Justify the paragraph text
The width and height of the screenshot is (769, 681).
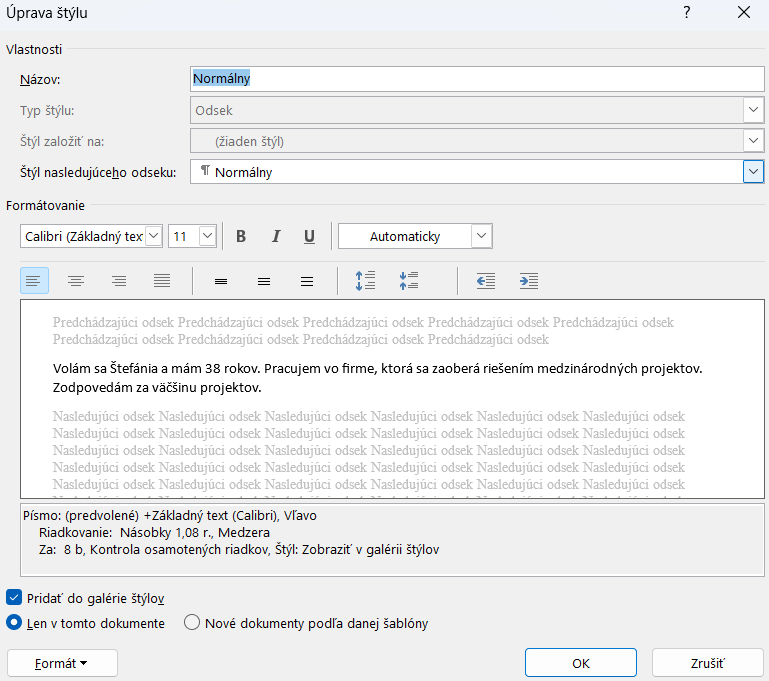[162, 281]
